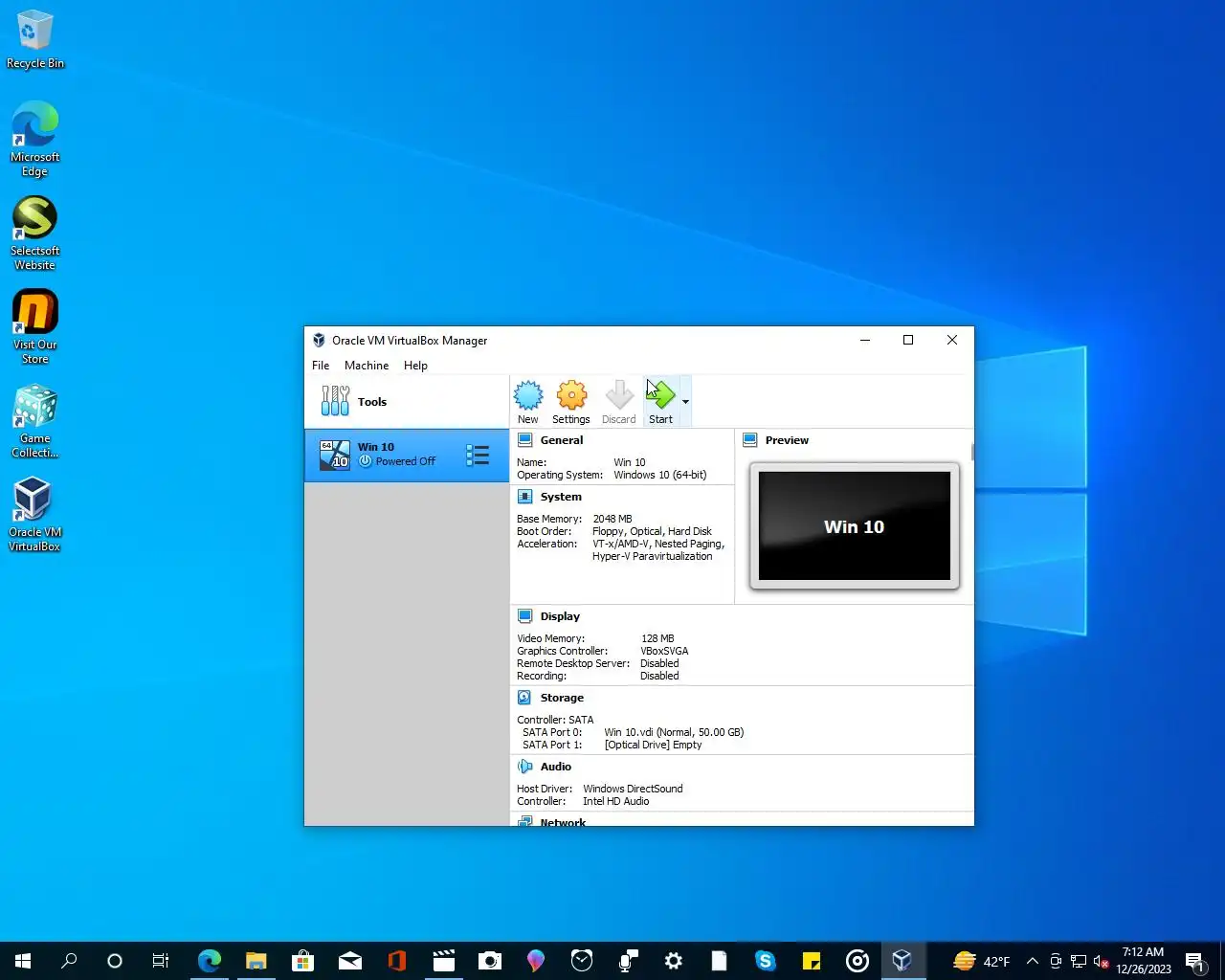Click the Discard toolbar icon

pyautogui.click(x=619, y=402)
